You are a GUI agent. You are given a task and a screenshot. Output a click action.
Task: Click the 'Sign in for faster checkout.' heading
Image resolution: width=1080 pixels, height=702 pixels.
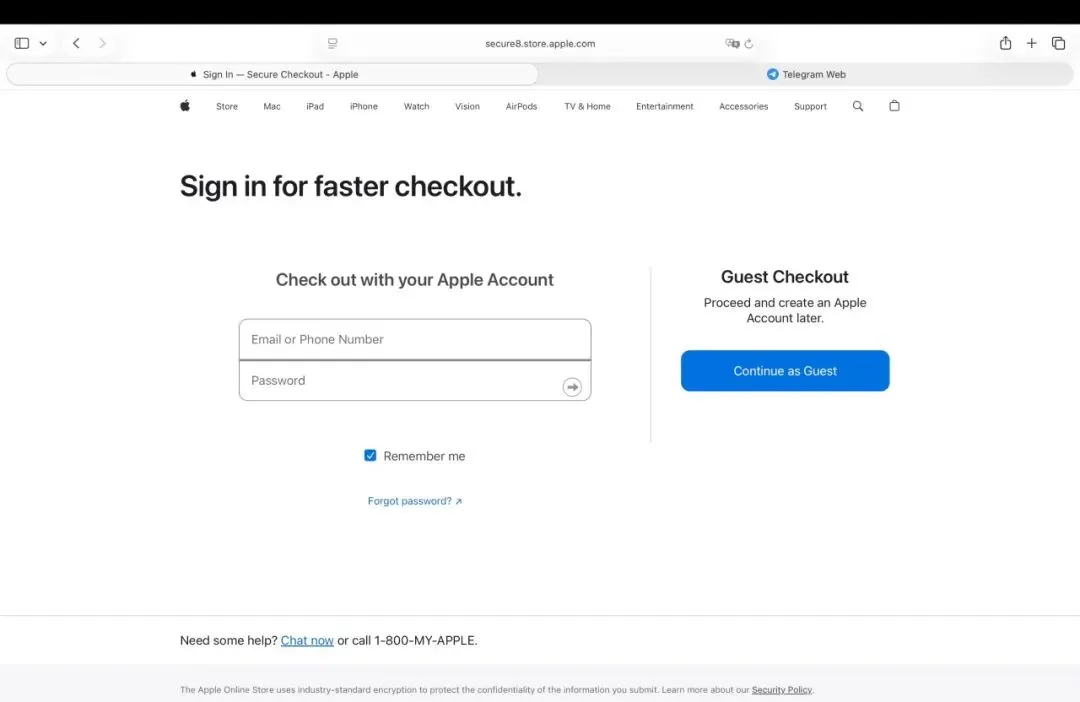[351, 186]
